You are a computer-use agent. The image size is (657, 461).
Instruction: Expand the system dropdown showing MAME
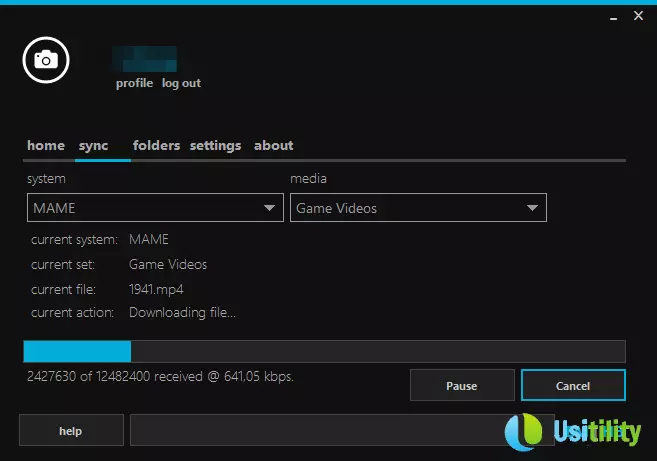click(x=155, y=208)
